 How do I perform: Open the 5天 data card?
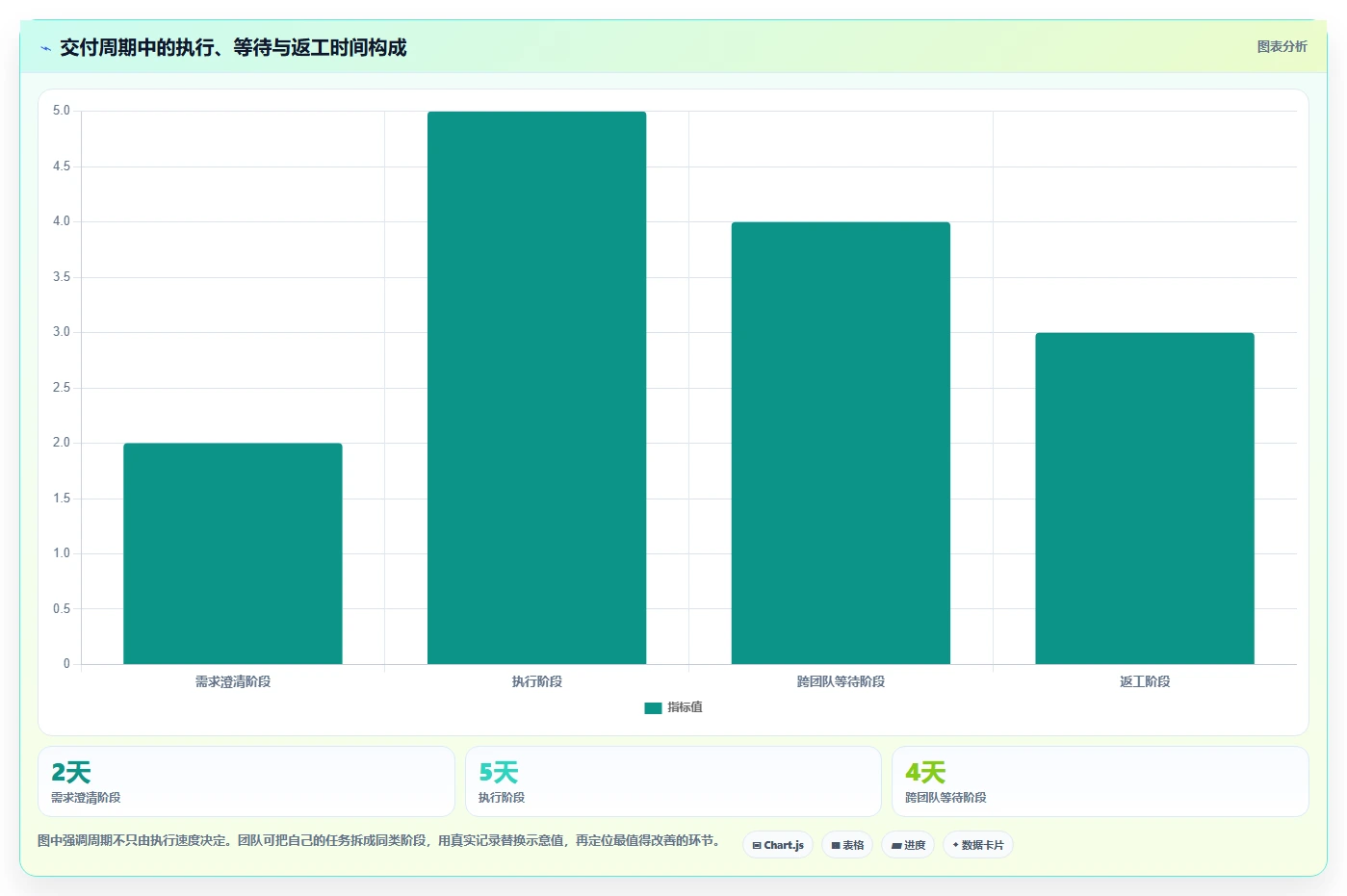(x=673, y=781)
